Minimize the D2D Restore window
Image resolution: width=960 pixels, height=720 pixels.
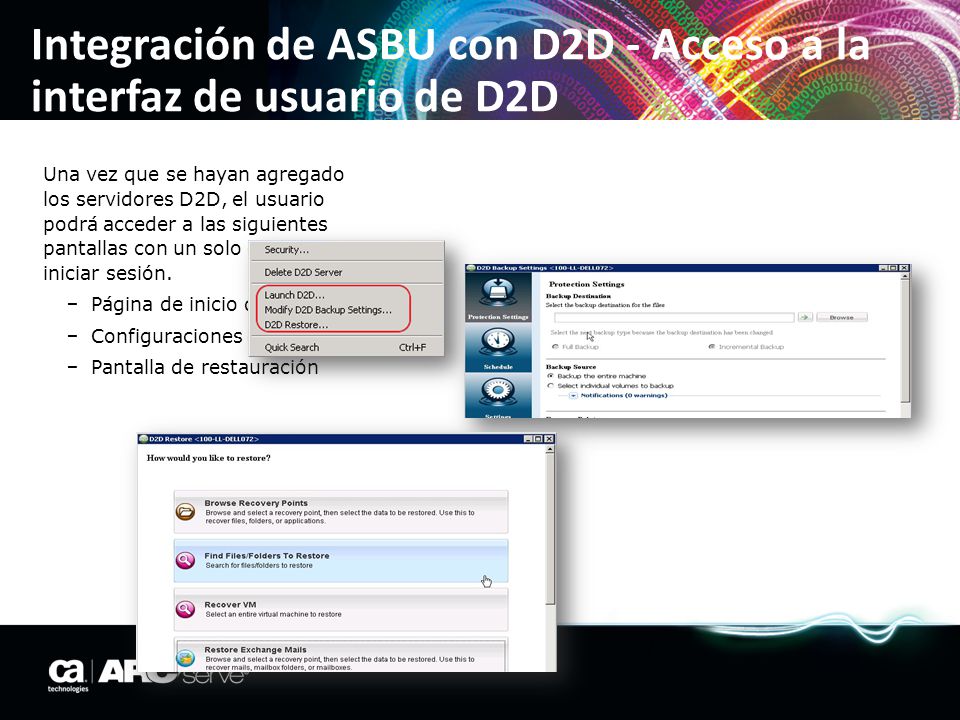pyautogui.click(x=528, y=439)
